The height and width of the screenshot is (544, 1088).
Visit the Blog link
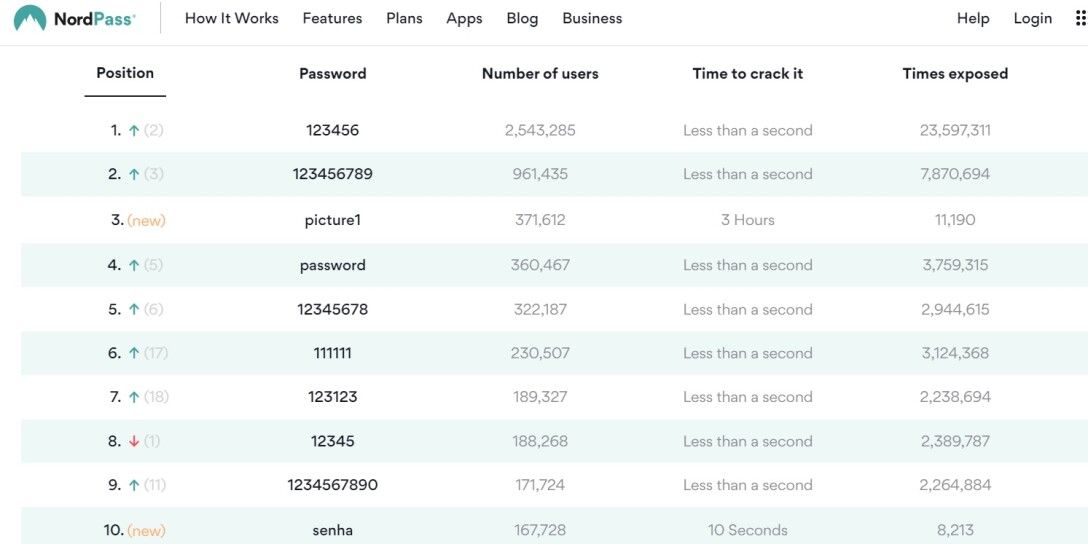(522, 18)
